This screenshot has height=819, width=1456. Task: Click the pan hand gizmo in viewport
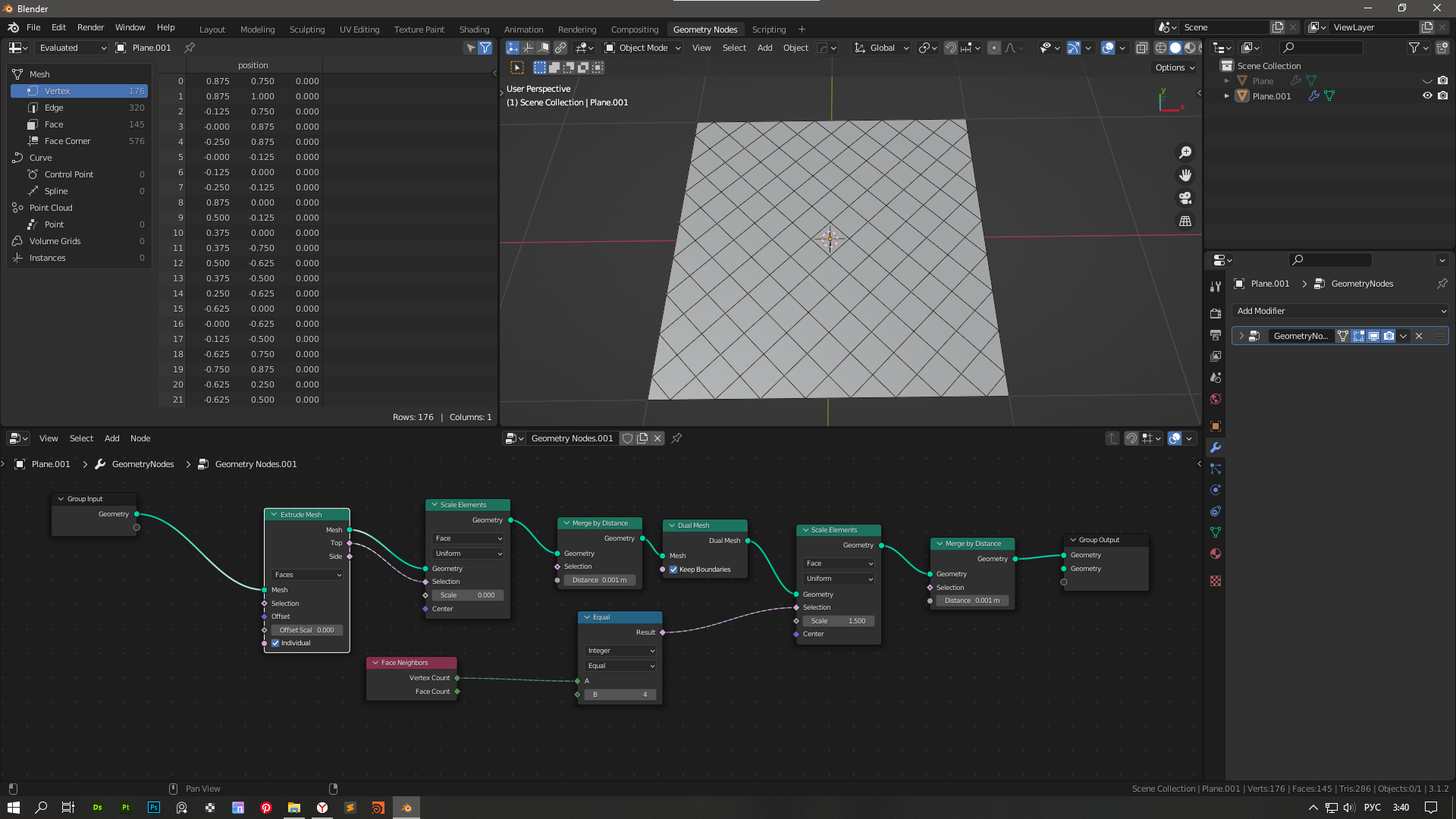[x=1185, y=175]
